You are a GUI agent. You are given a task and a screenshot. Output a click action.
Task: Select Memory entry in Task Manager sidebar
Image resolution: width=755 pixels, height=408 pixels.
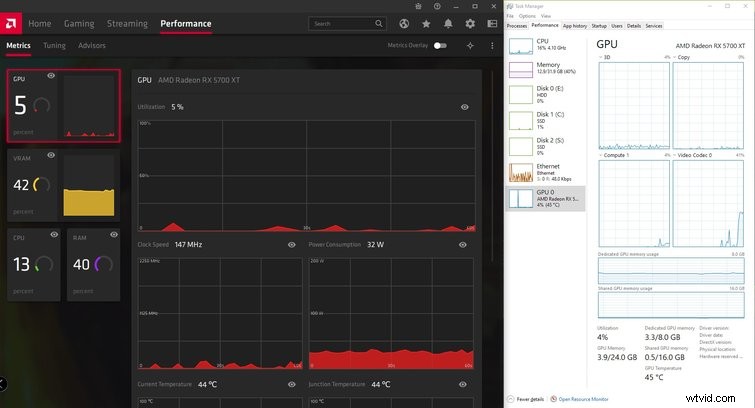(x=546, y=68)
